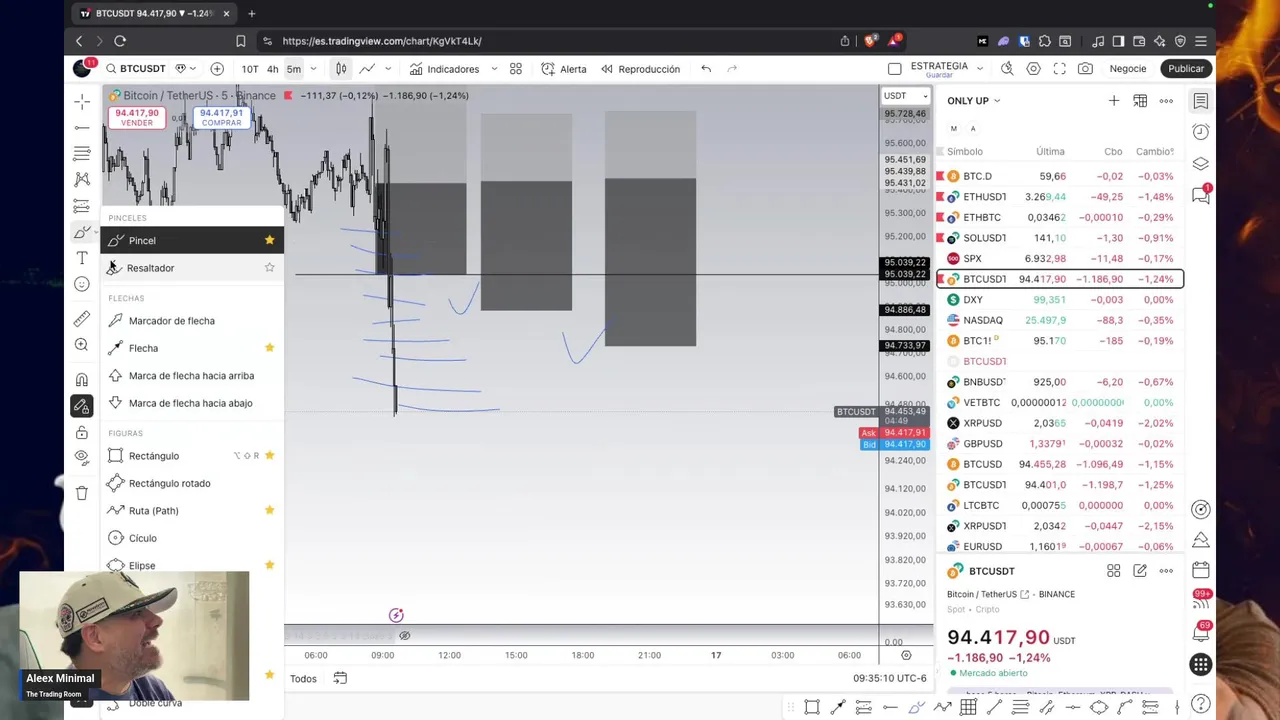Expand the Indicadores favorites dropdown arrow
This screenshot has height=720, width=1280.
click(x=494, y=69)
